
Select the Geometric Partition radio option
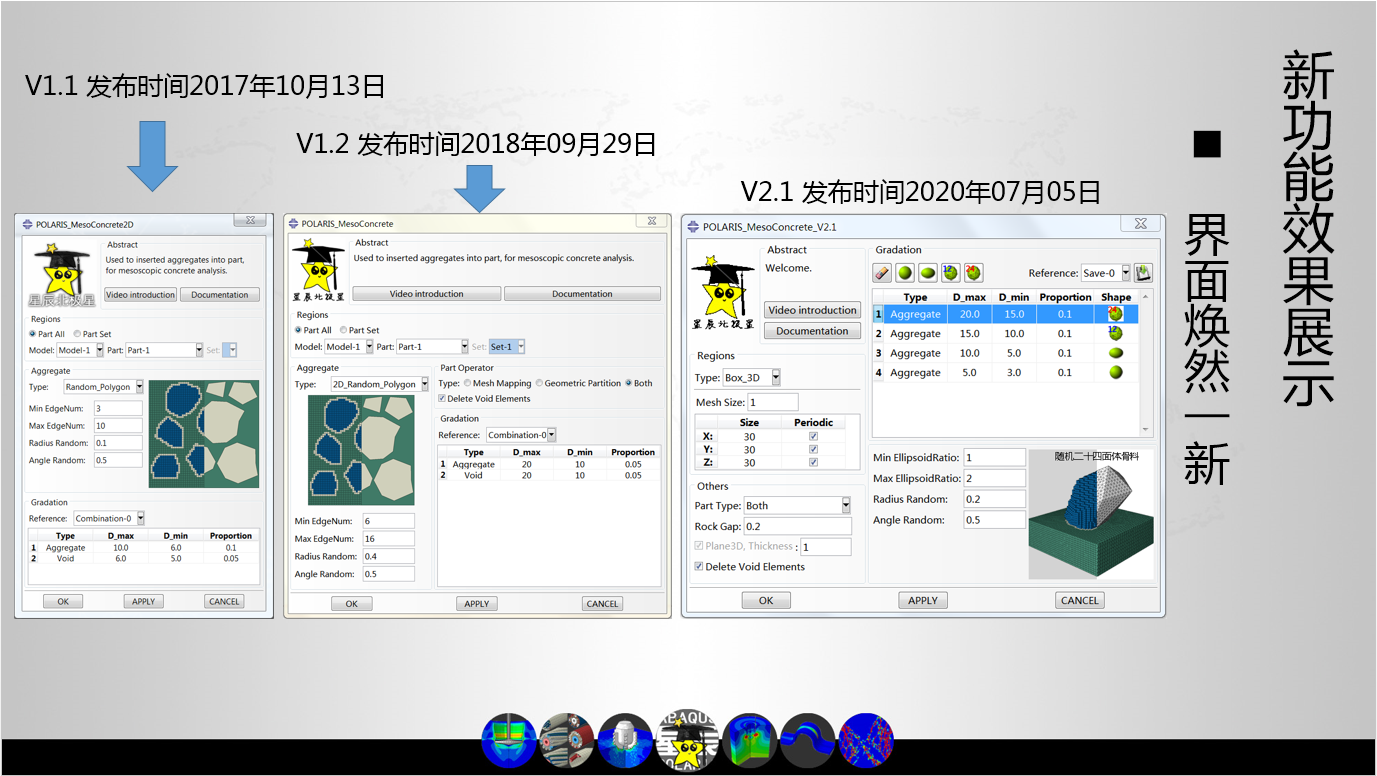coord(540,383)
